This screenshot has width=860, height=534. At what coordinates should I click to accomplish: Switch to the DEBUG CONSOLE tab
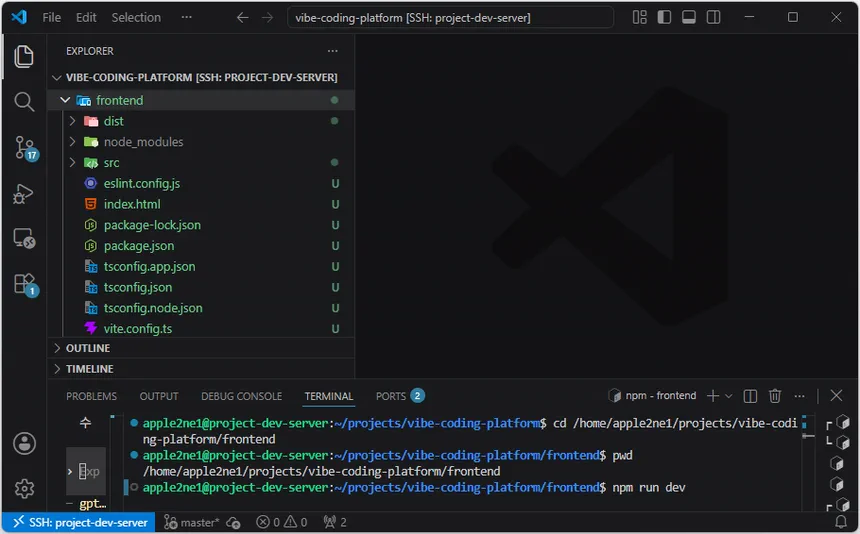pyautogui.click(x=241, y=396)
